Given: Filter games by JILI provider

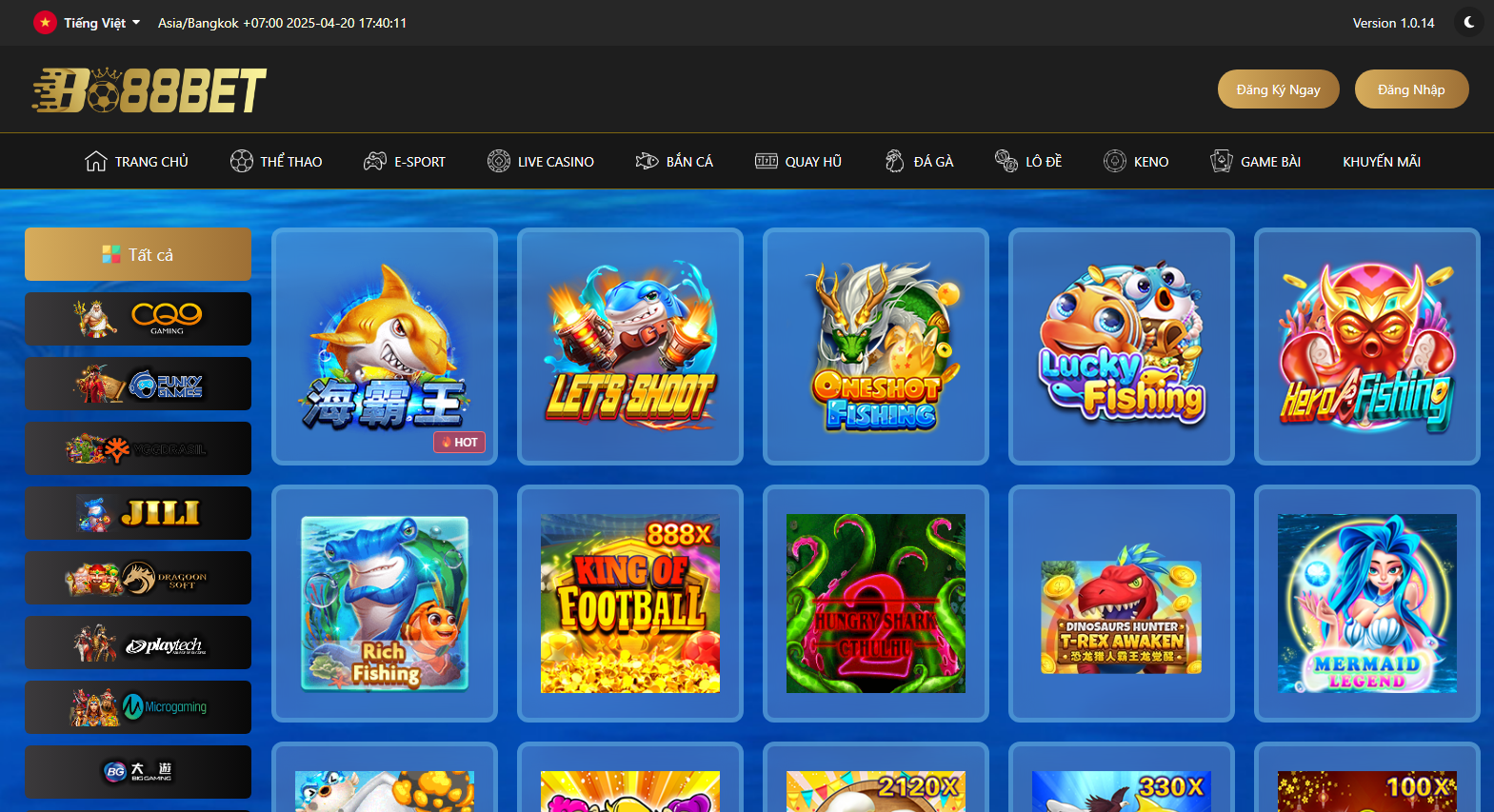Looking at the screenshot, I should point(138,513).
